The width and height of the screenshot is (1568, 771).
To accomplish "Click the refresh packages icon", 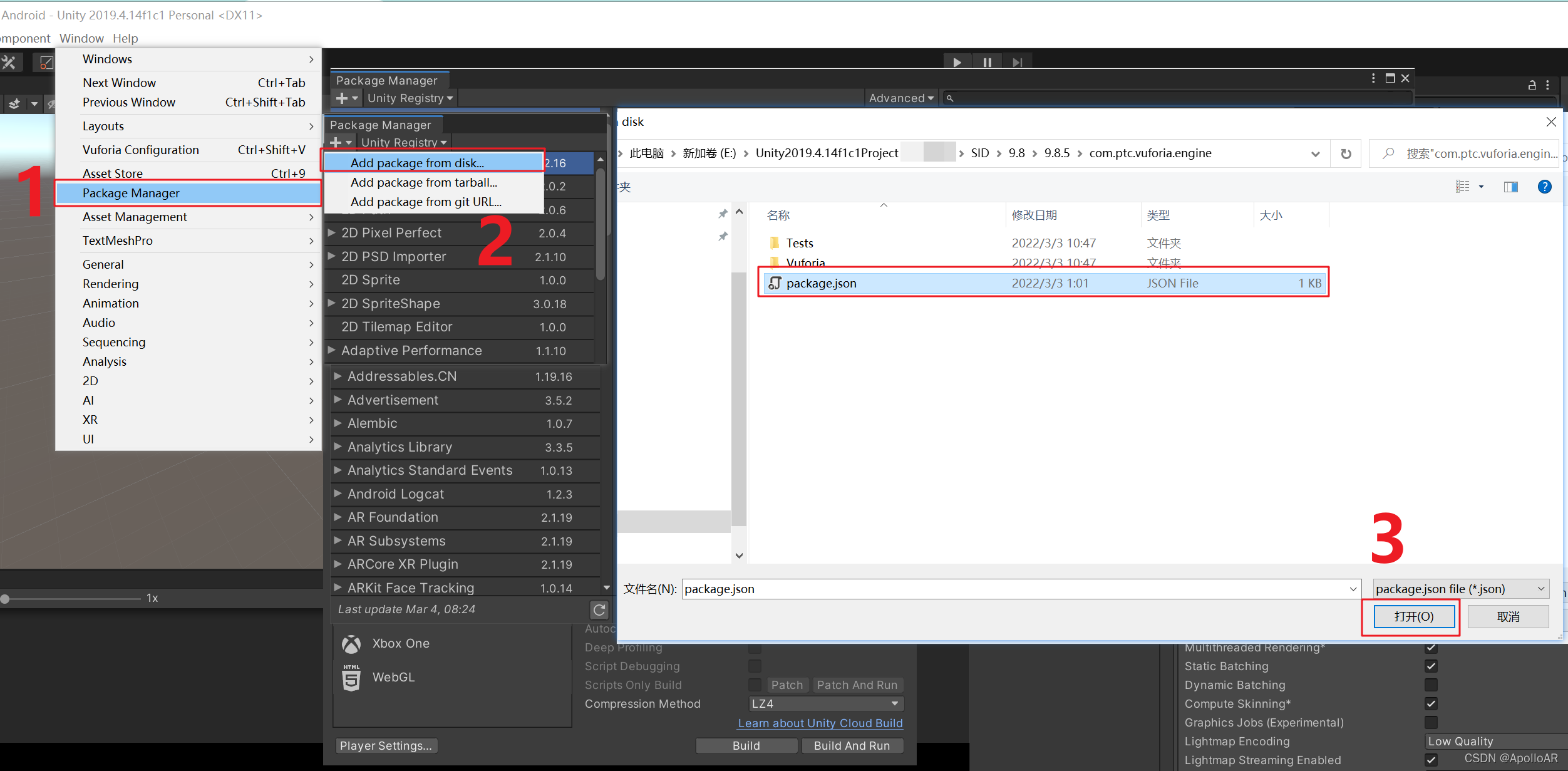I will (599, 609).
